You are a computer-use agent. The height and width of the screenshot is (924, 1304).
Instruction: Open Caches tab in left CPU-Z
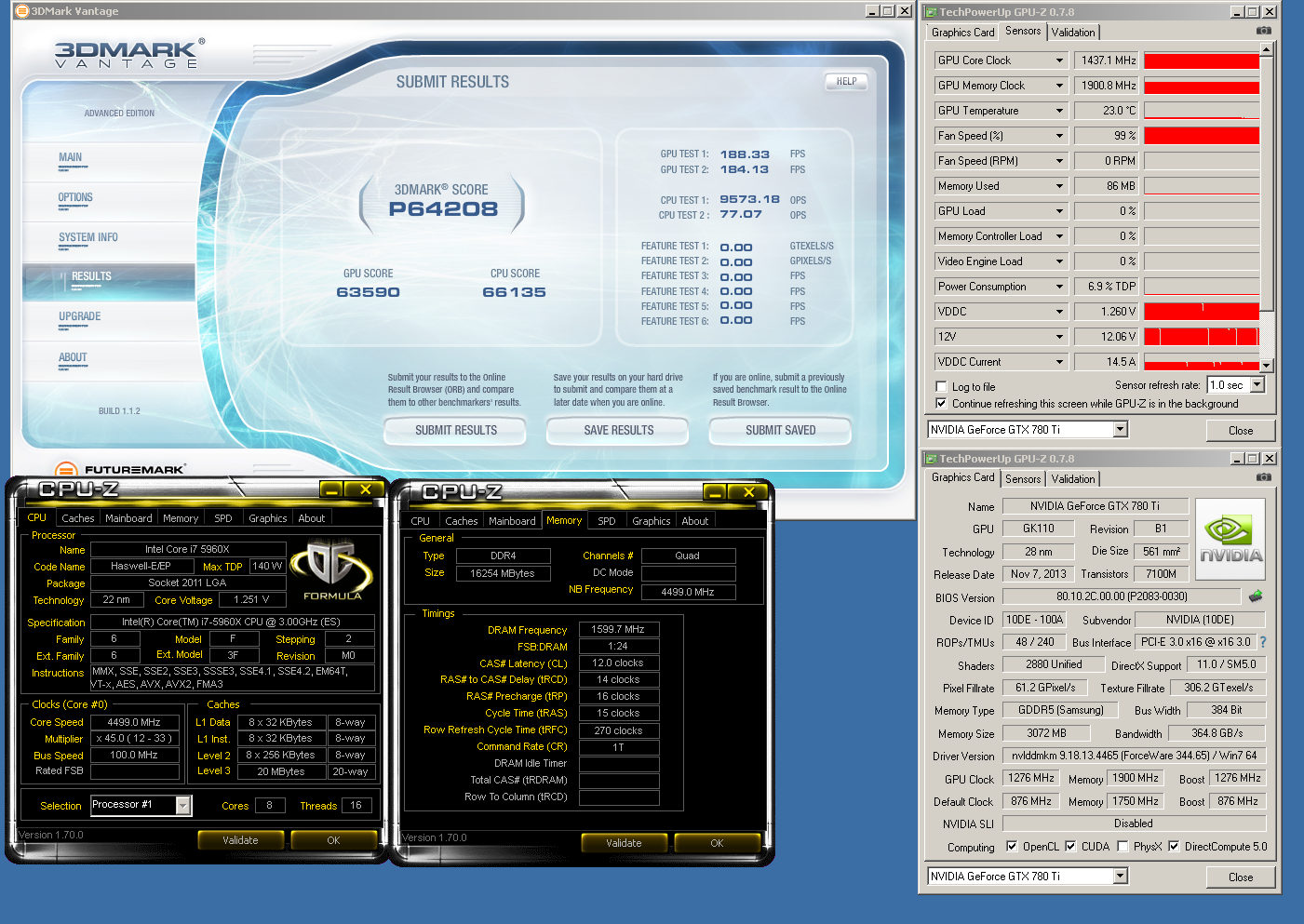pos(78,518)
